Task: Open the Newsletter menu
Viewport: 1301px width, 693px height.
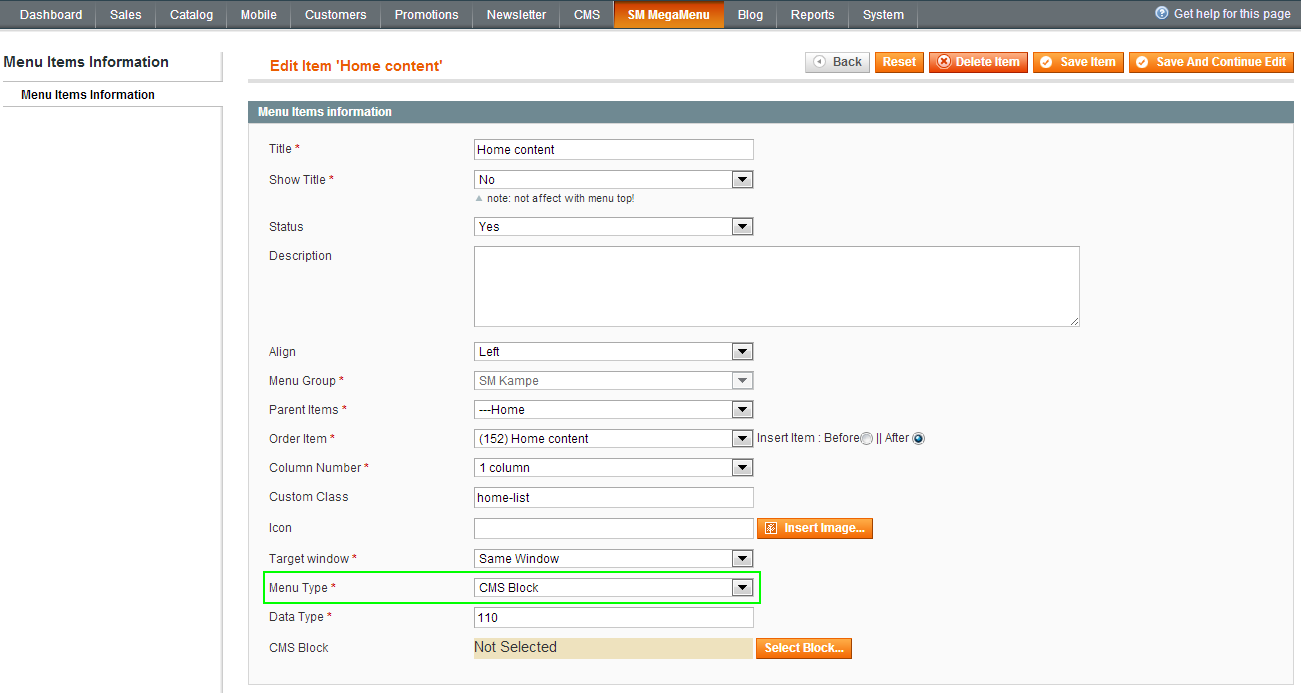Action: point(516,15)
